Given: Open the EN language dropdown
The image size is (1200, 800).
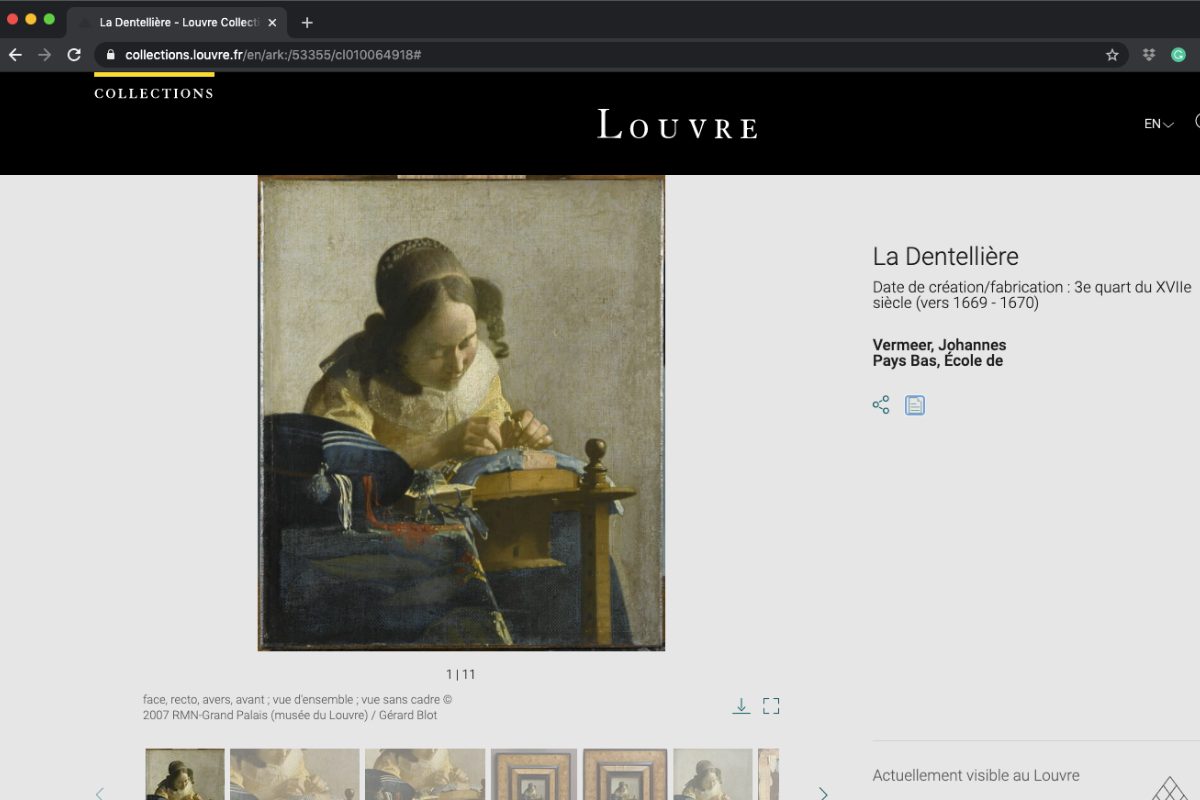Looking at the screenshot, I should point(1159,124).
